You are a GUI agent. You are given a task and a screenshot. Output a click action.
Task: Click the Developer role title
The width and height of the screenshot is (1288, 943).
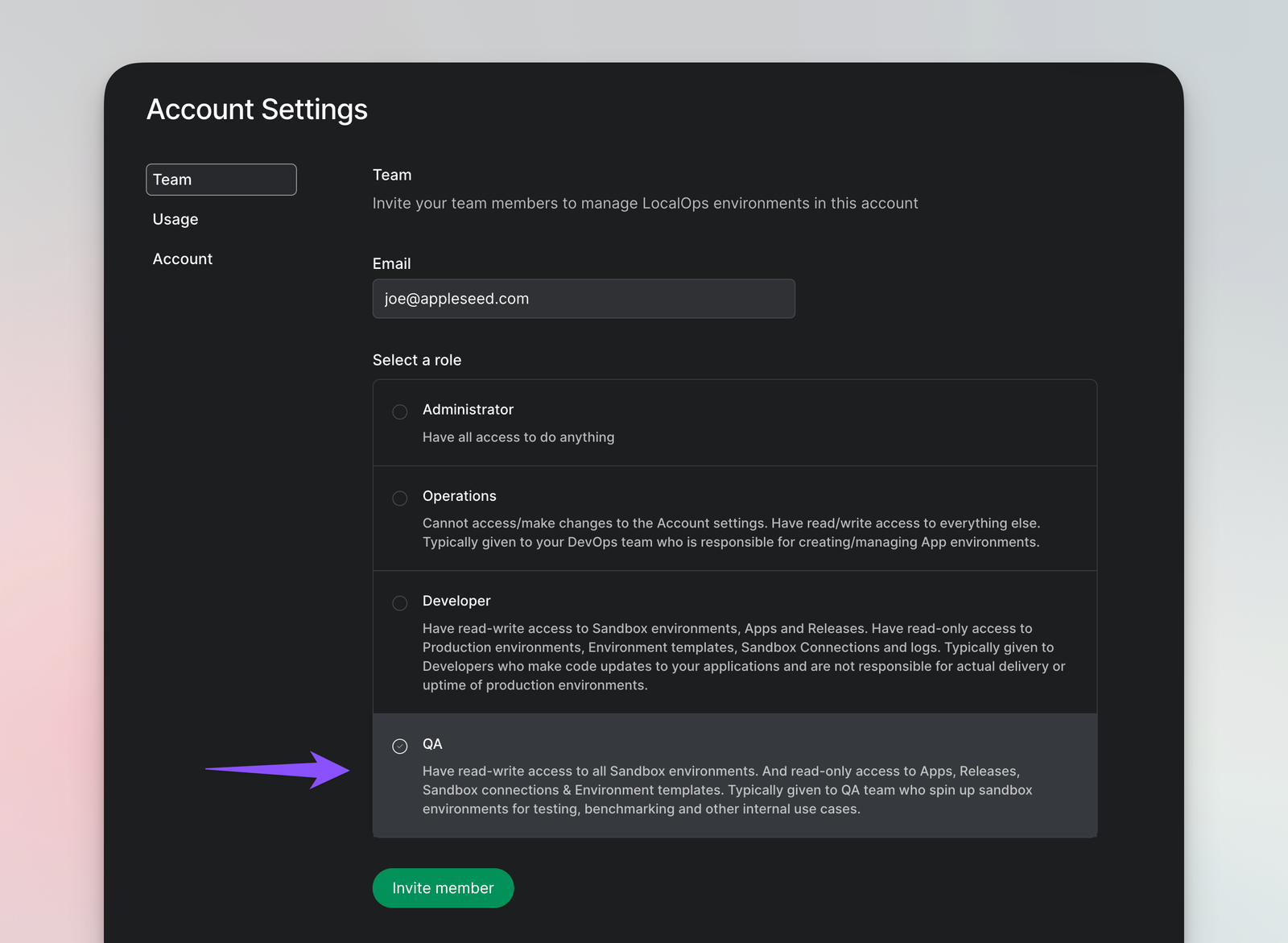tap(456, 601)
